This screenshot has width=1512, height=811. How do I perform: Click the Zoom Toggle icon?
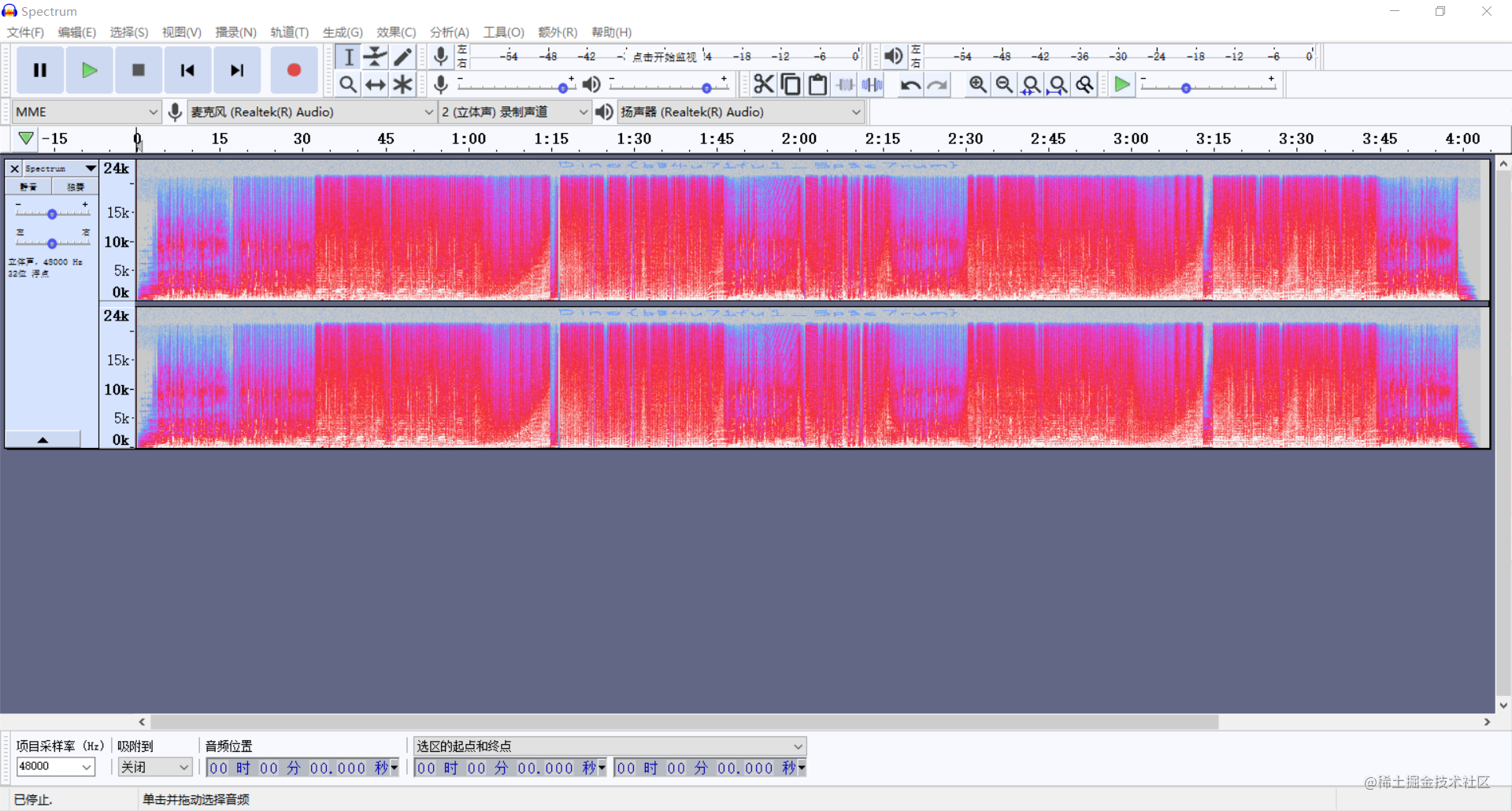coord(1084,84)
